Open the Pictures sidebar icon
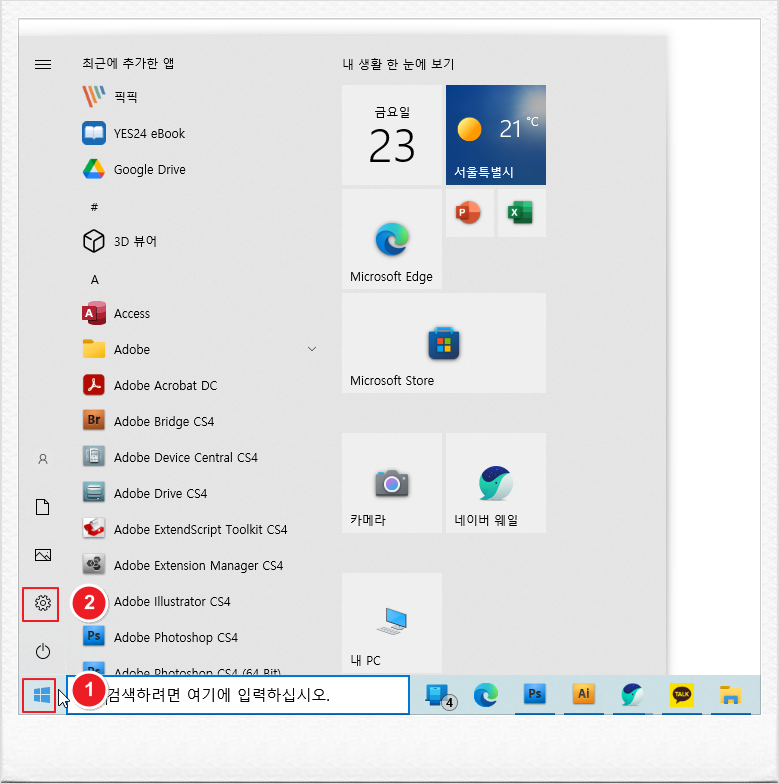 43,555
